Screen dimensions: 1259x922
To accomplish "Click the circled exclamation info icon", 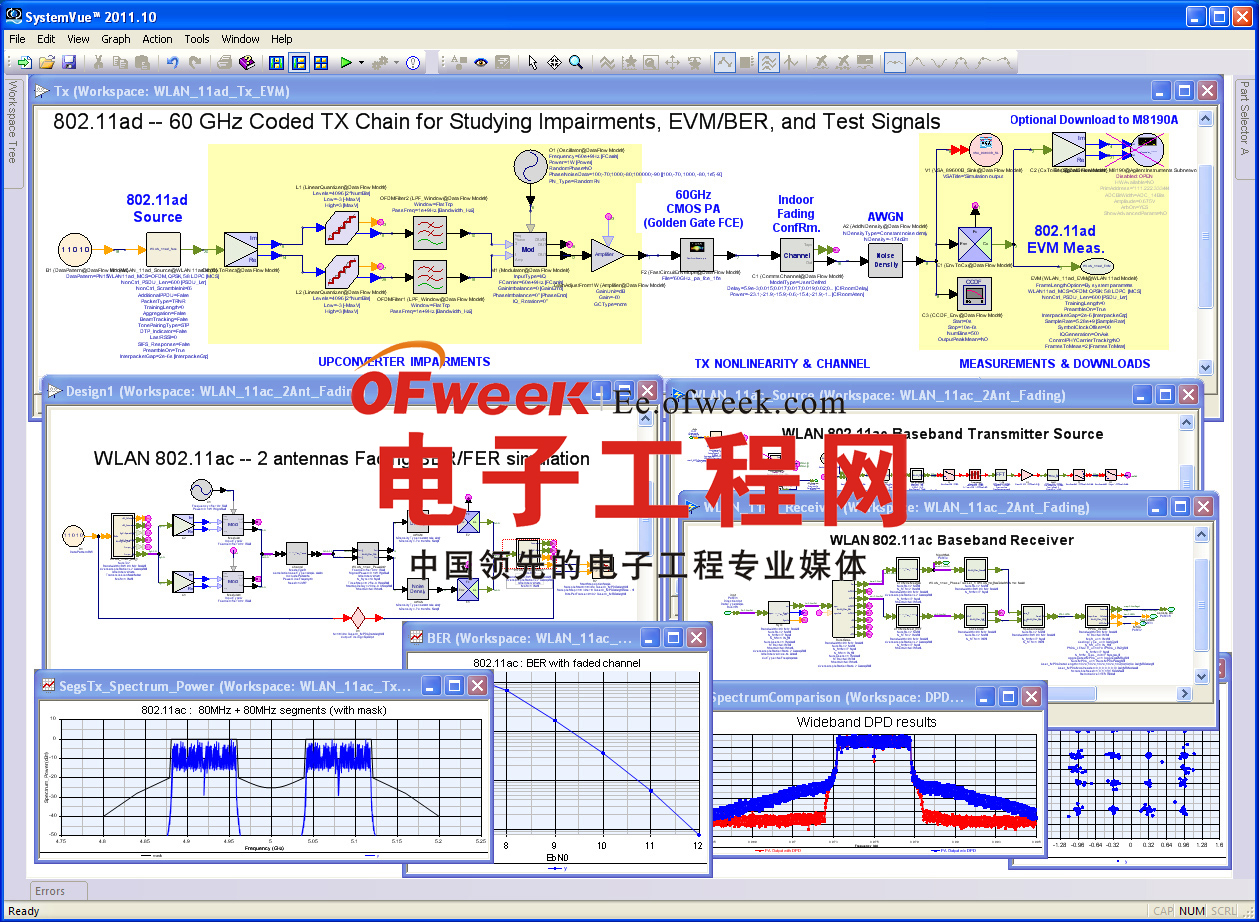I will tap(413, 62).
